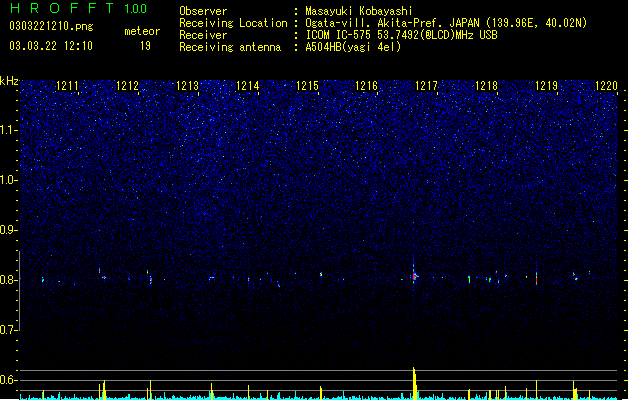Click the 0.8 kHz frequency tick
Viewport: 629px width, 400px height.
pos(9,280)
